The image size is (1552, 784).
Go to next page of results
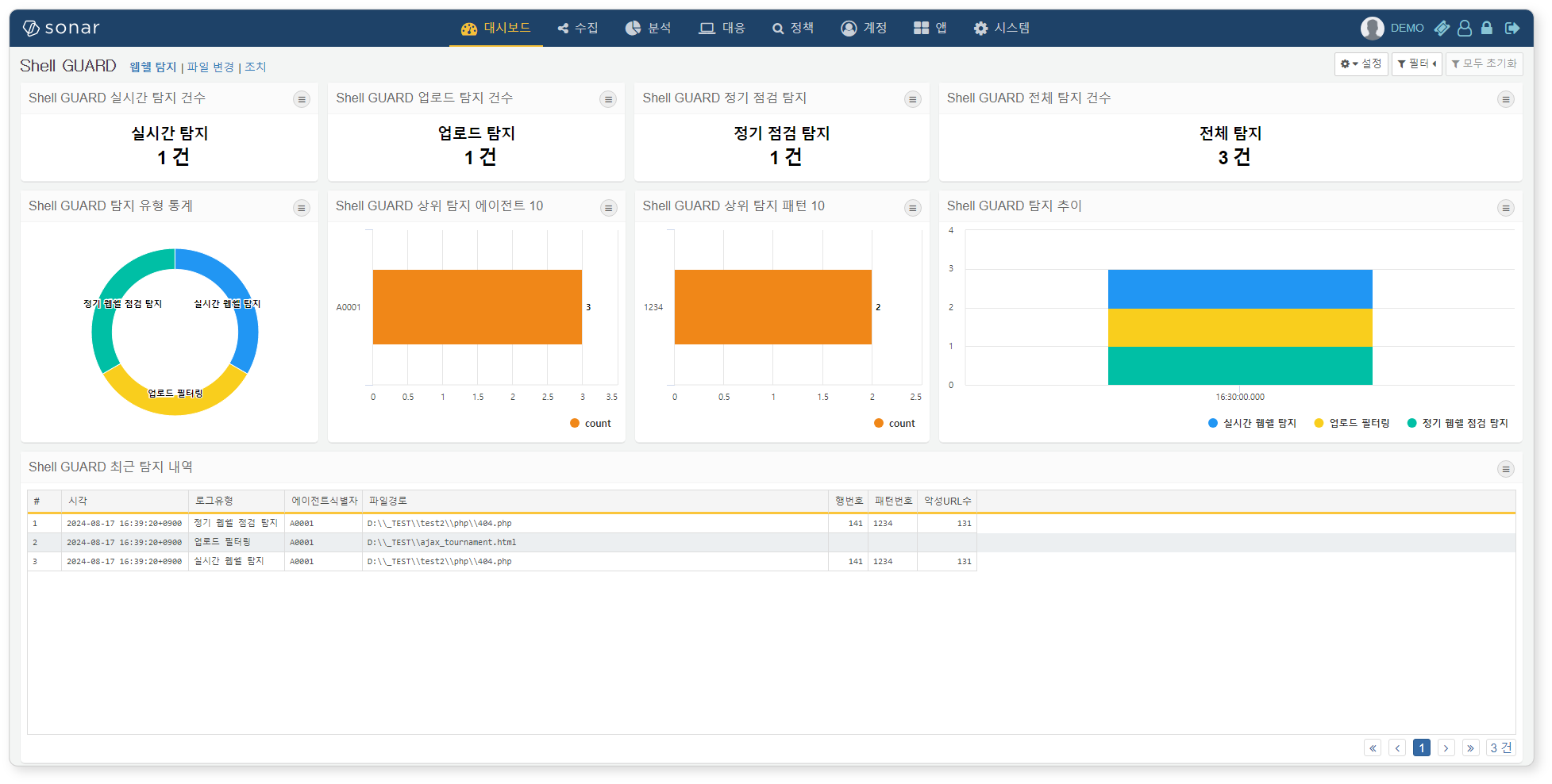(x=1446, y=748)
